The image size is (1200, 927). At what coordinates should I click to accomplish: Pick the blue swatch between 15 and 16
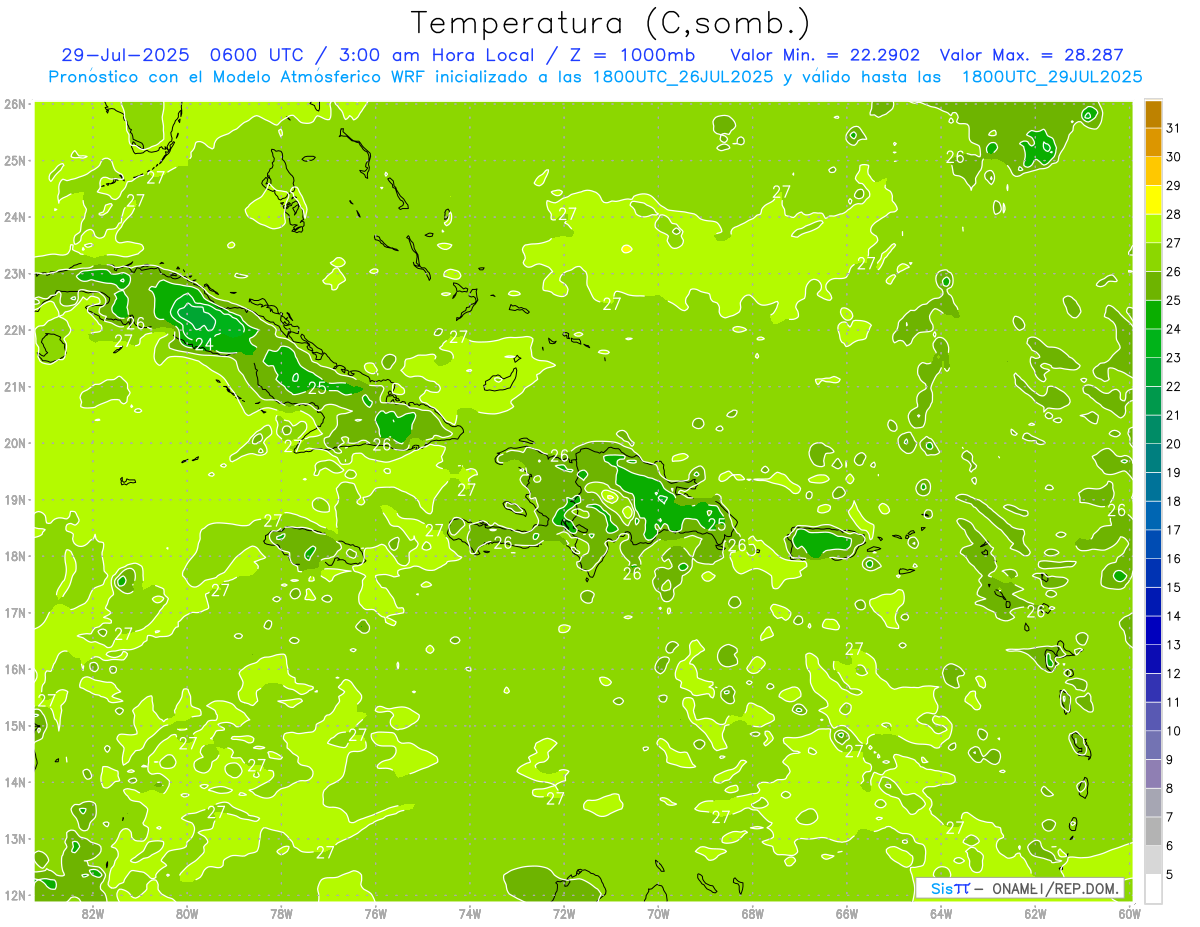(1153, 573)
